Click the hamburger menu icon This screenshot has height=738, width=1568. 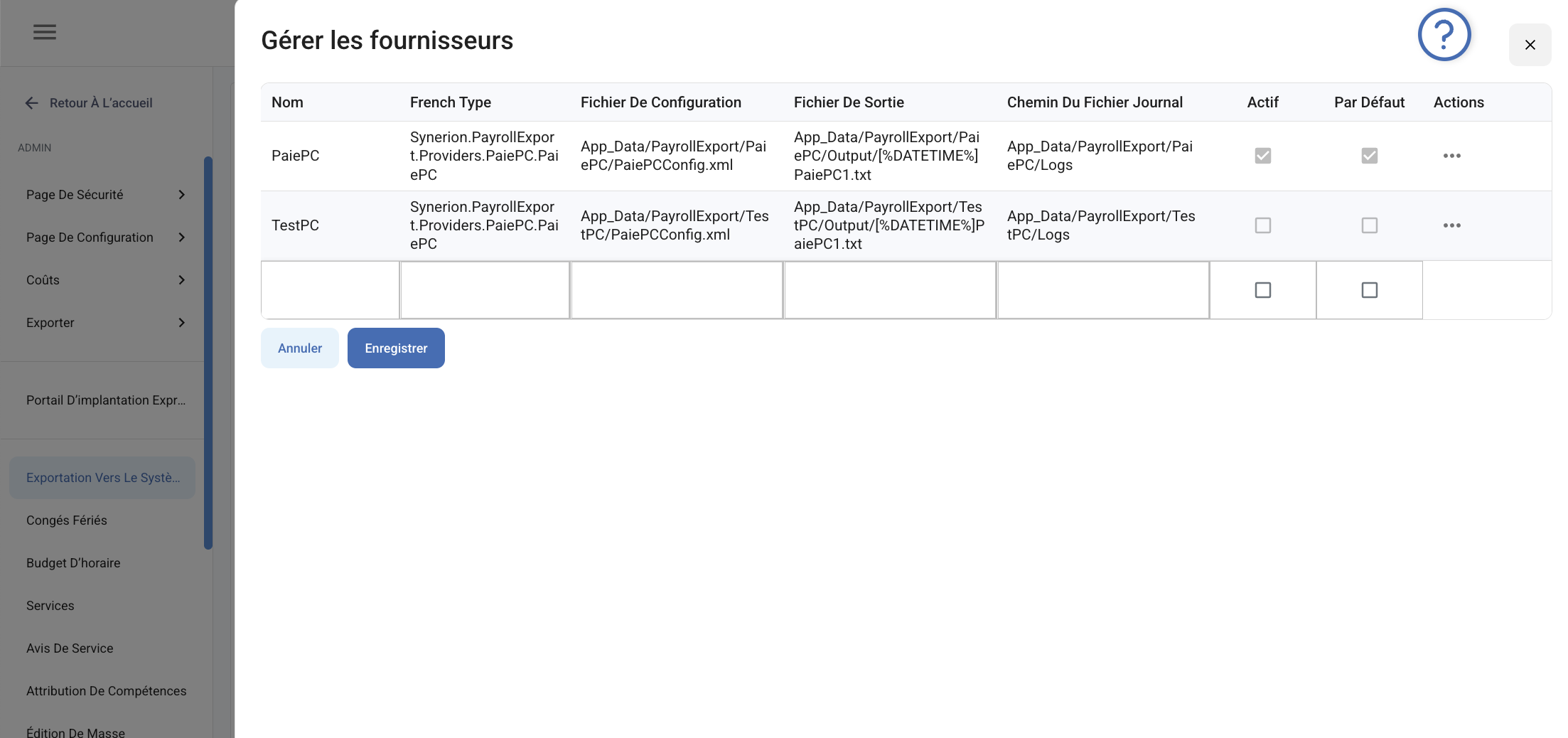45,32
